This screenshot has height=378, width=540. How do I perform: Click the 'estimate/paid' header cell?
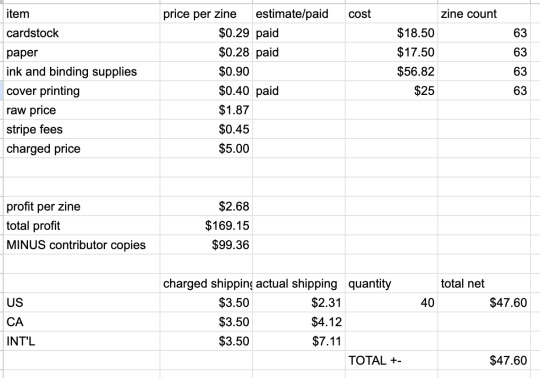299,14
